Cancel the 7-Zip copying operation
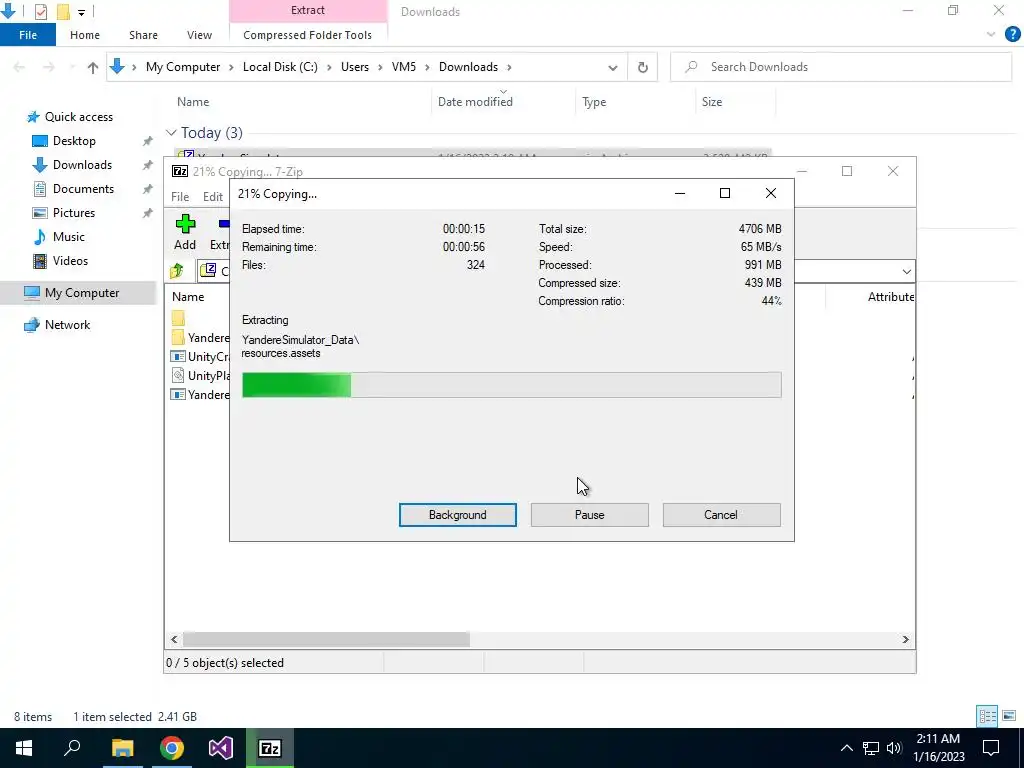 (721, 515)
